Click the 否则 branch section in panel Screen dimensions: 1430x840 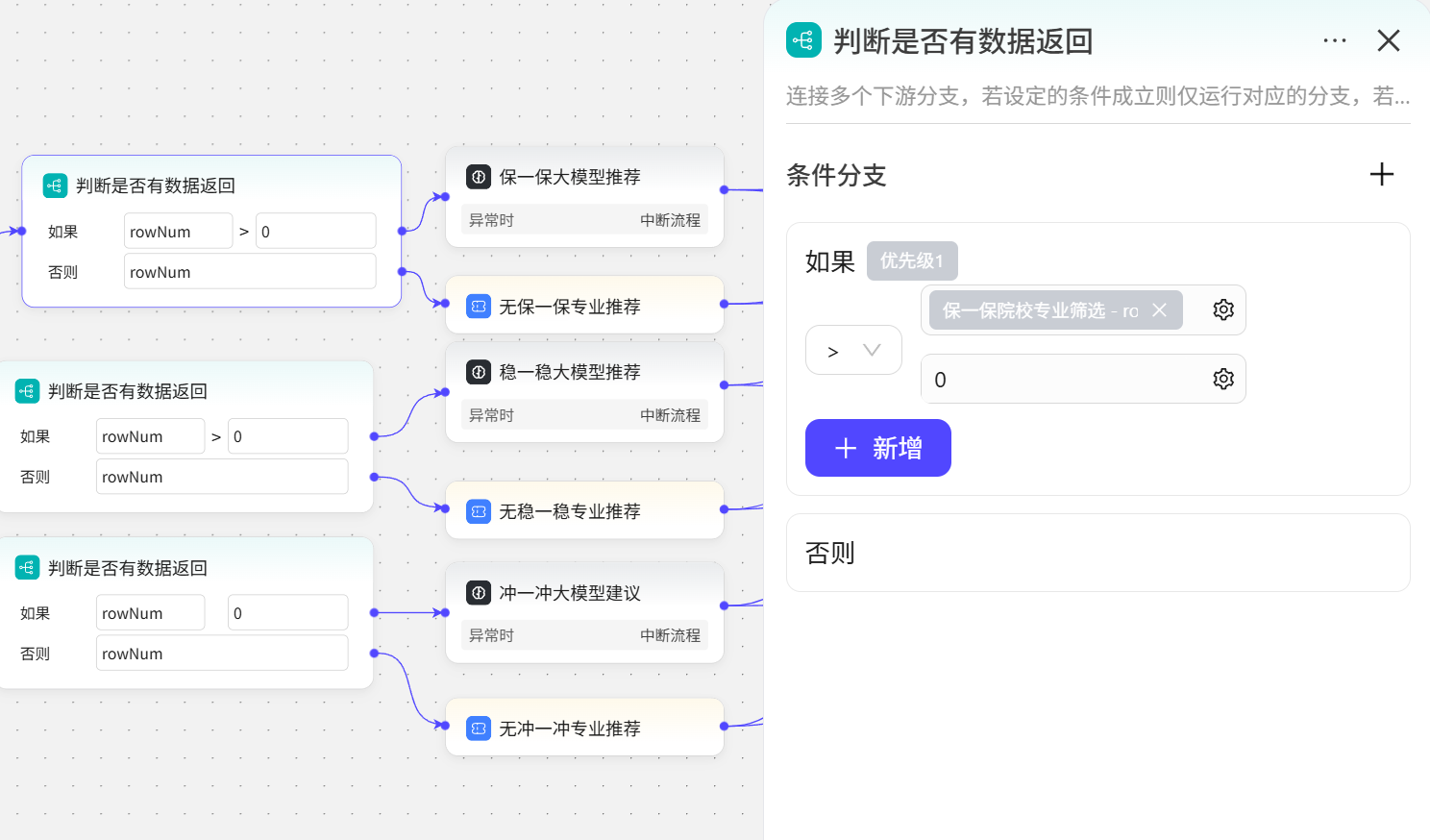click(x=1097, y=553)
